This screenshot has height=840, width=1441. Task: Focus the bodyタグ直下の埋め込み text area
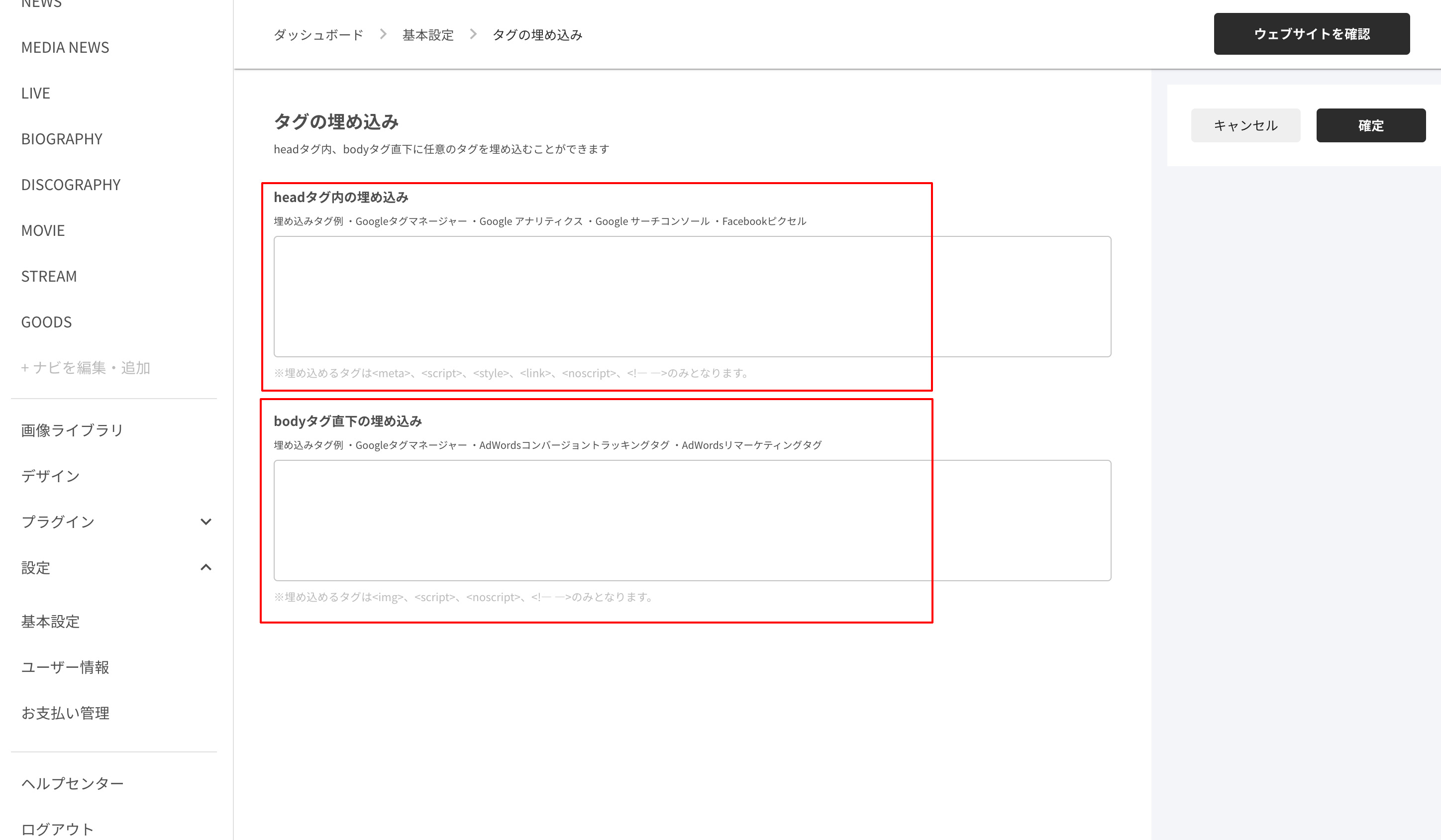pos(693,521)
